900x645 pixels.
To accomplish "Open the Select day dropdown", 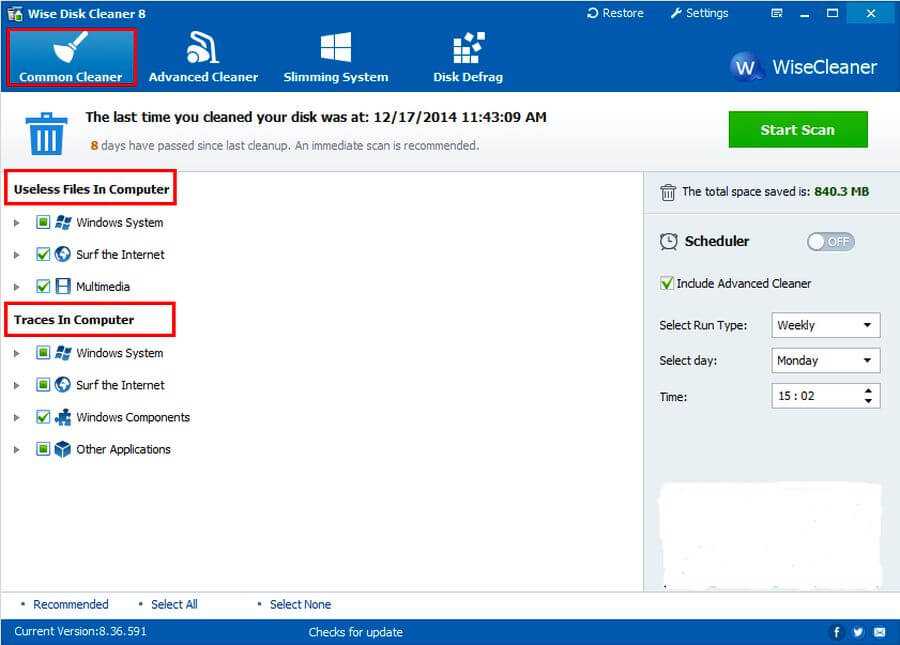I will coord(868,360).
